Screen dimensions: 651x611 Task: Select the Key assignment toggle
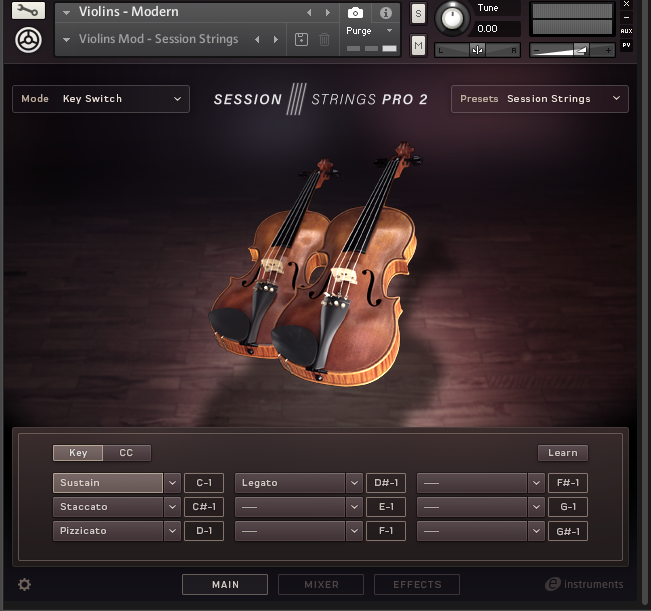(78, 452)
